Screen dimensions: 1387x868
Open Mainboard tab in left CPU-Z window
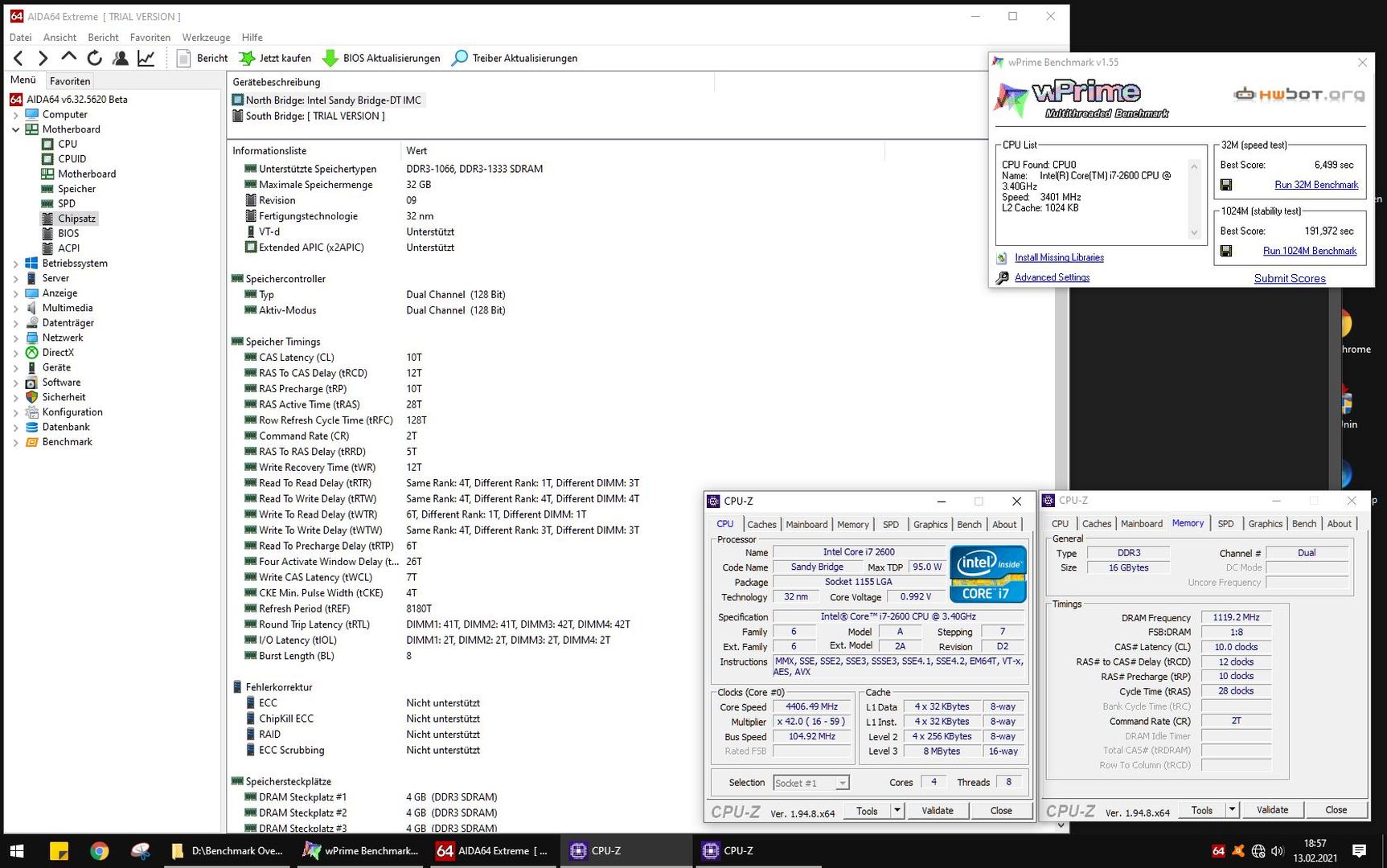click(x=806, y=524)
